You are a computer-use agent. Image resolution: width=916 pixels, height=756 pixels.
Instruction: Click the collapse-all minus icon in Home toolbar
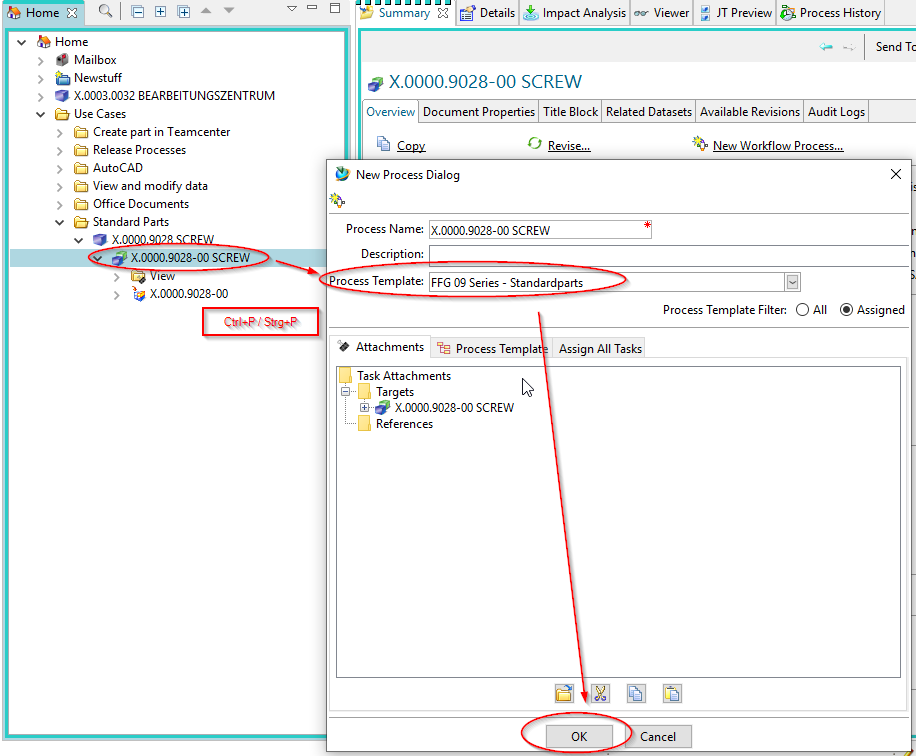point(138,12)
